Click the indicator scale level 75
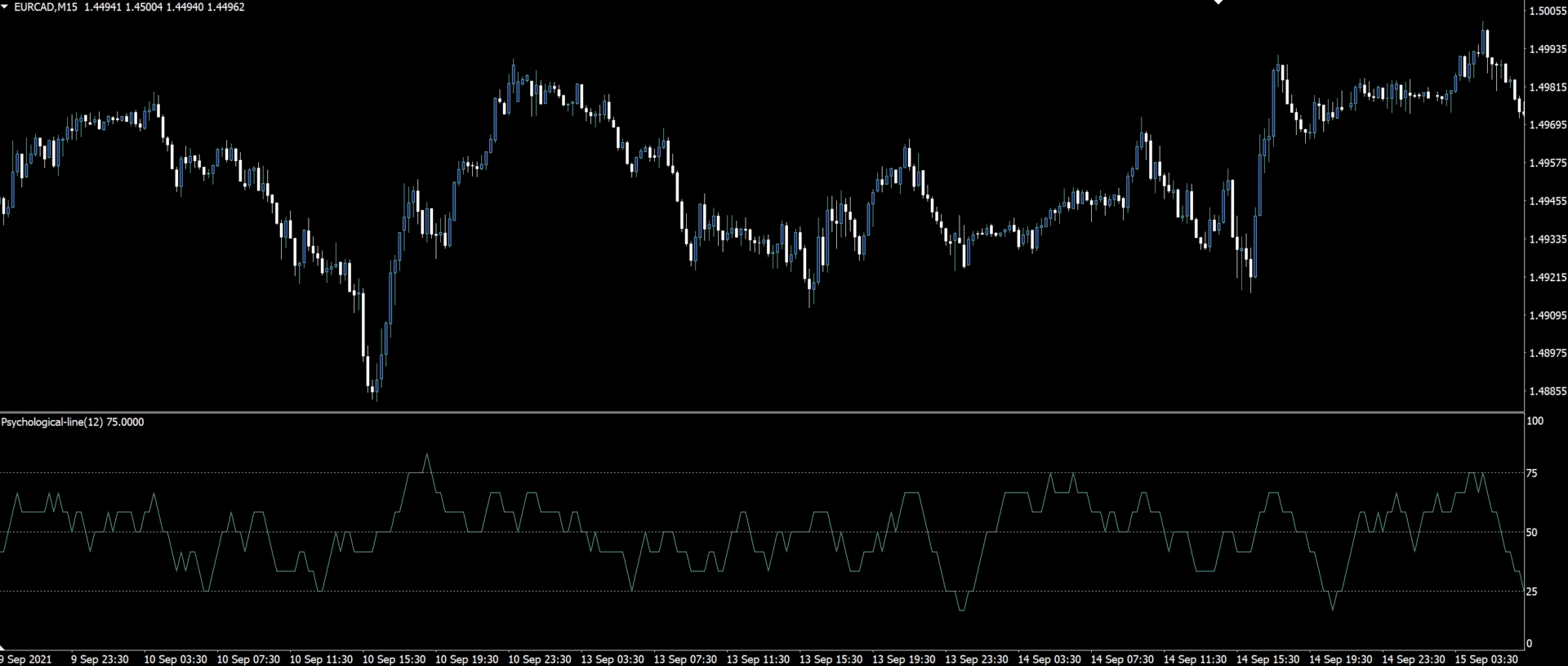Image resolution: width=1568 pixels, height=666 pixels. (x=1532, y=473)
